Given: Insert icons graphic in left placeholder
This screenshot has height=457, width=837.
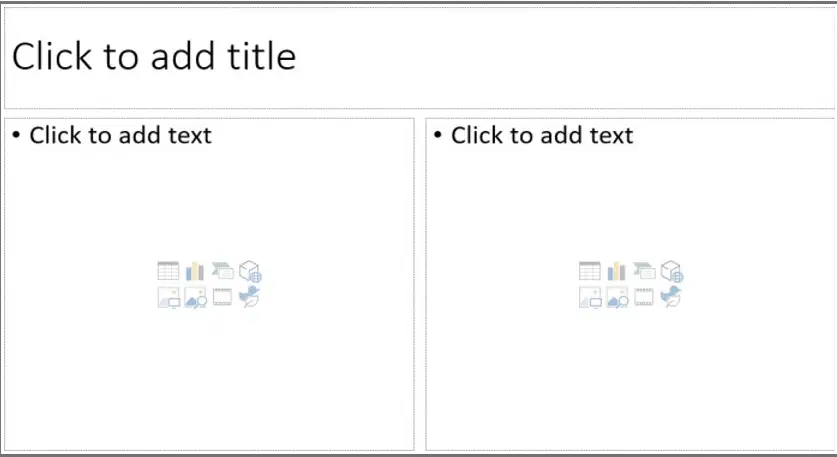Looking at the screenshot, I should pyautogui.click(x=249, y=297).
